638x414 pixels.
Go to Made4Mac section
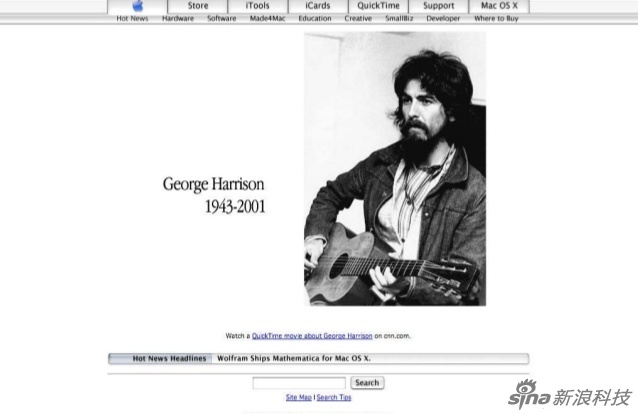[267, 19]
